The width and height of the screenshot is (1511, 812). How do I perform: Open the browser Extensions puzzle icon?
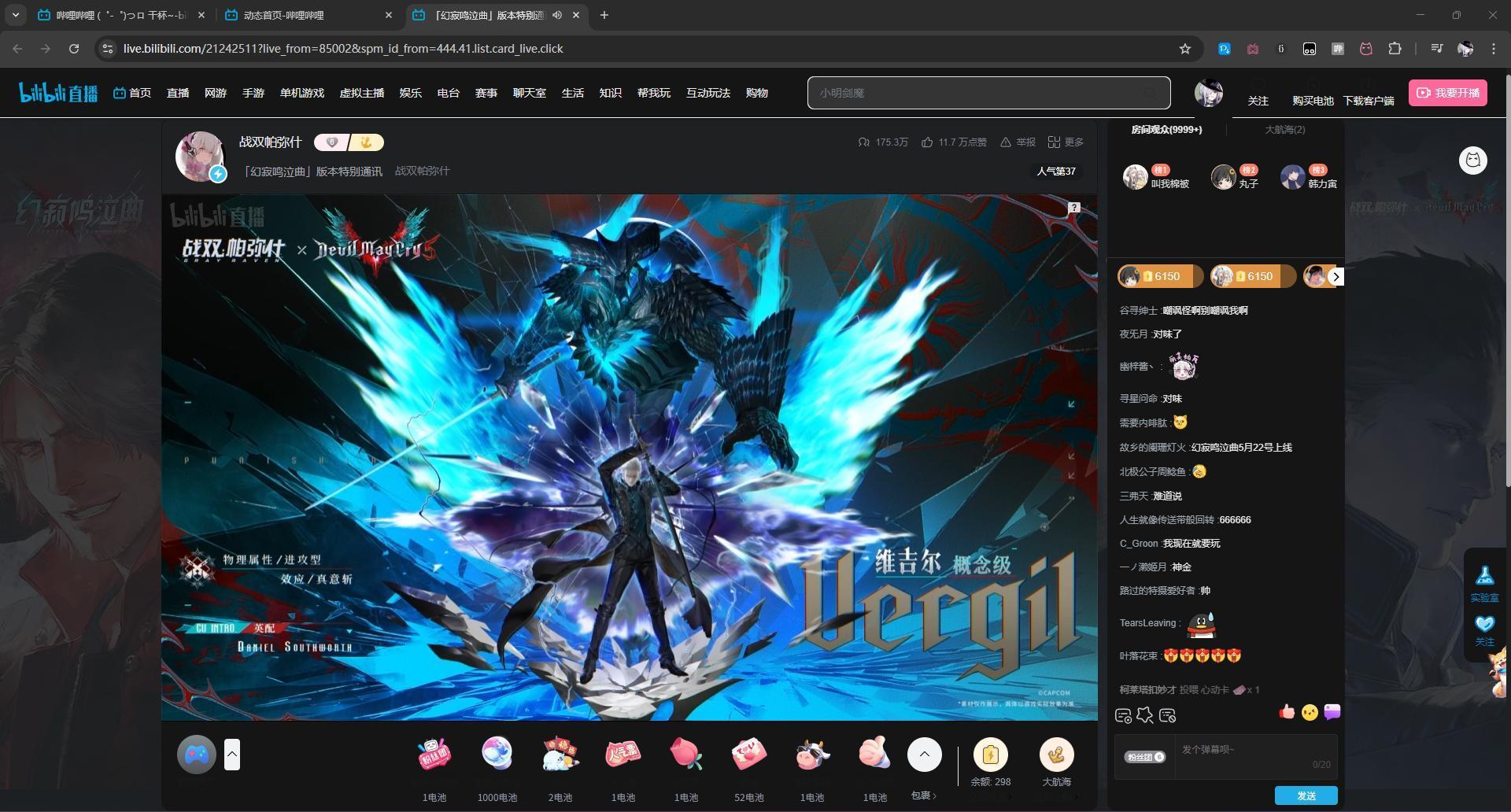pos(1395,49)
